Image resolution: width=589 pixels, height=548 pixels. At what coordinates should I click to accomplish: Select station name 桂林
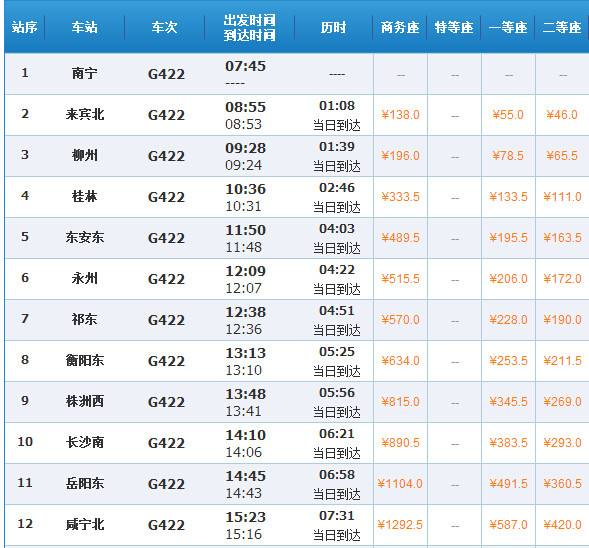coord(85,196)
